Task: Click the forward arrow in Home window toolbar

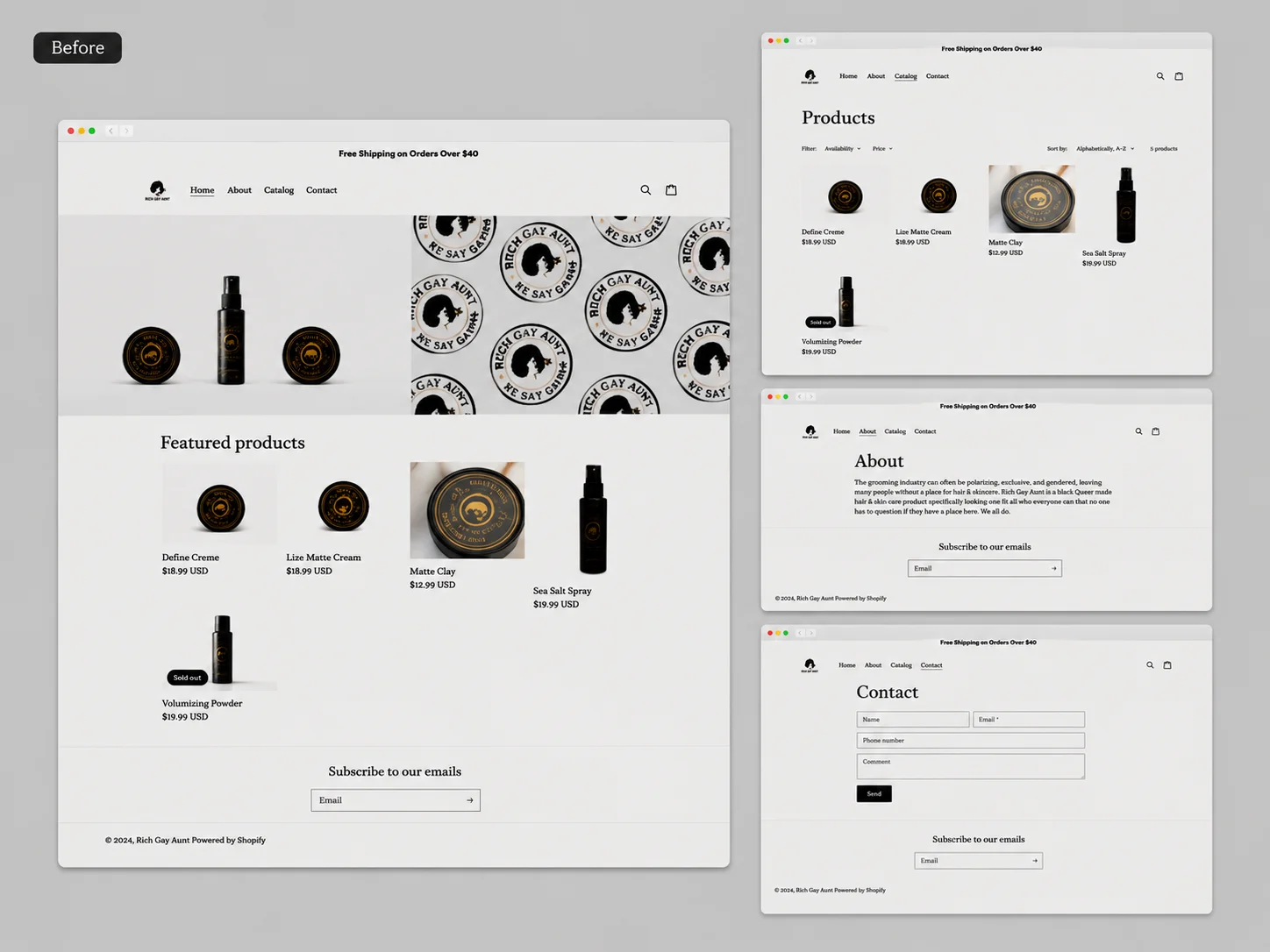Action: click(126, 131)
